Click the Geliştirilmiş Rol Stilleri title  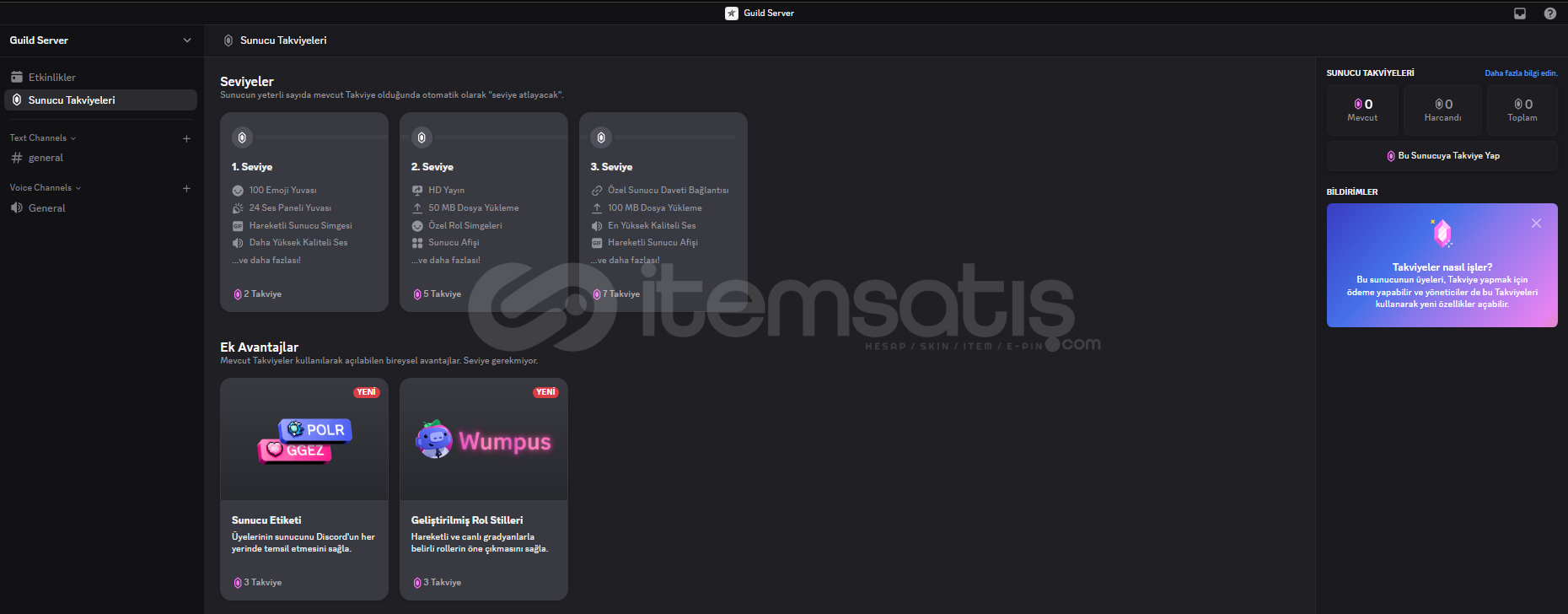click(x=467, y=520)
